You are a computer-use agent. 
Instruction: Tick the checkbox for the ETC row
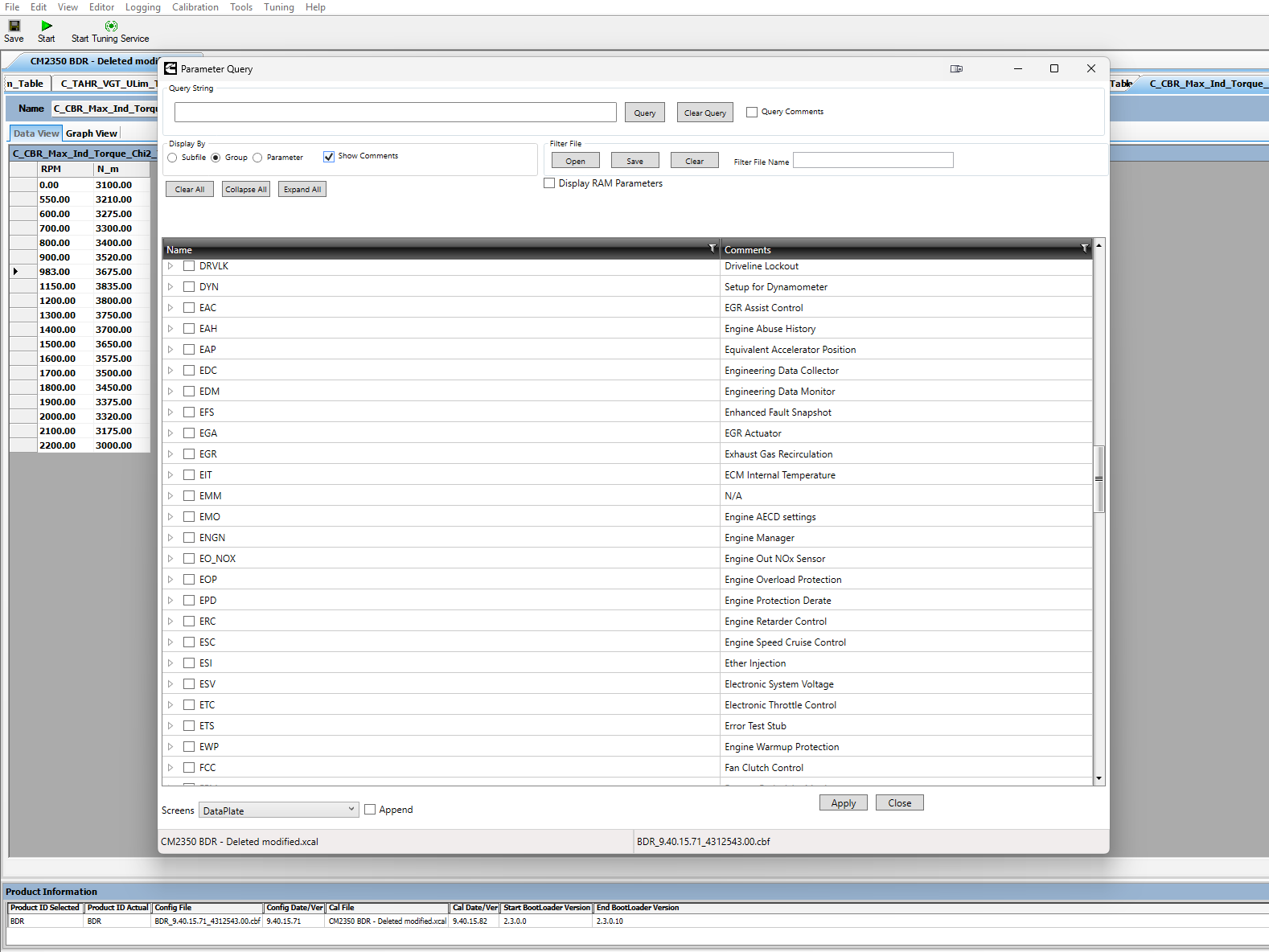coord(189,705)
